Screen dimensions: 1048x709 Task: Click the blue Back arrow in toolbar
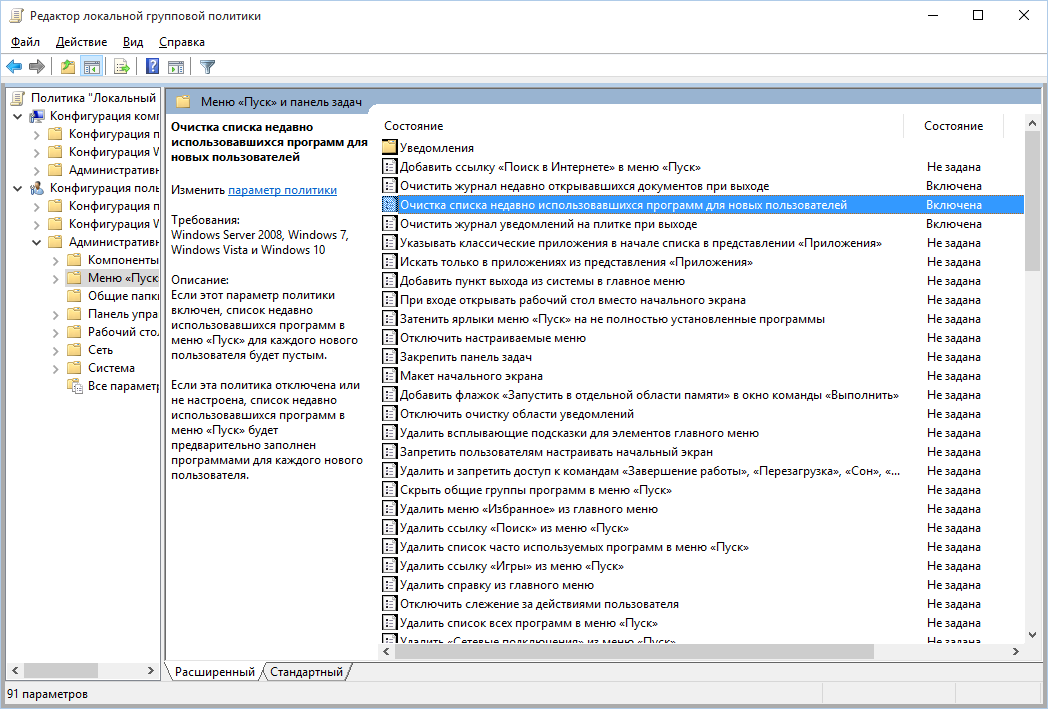tap(14, 67)
